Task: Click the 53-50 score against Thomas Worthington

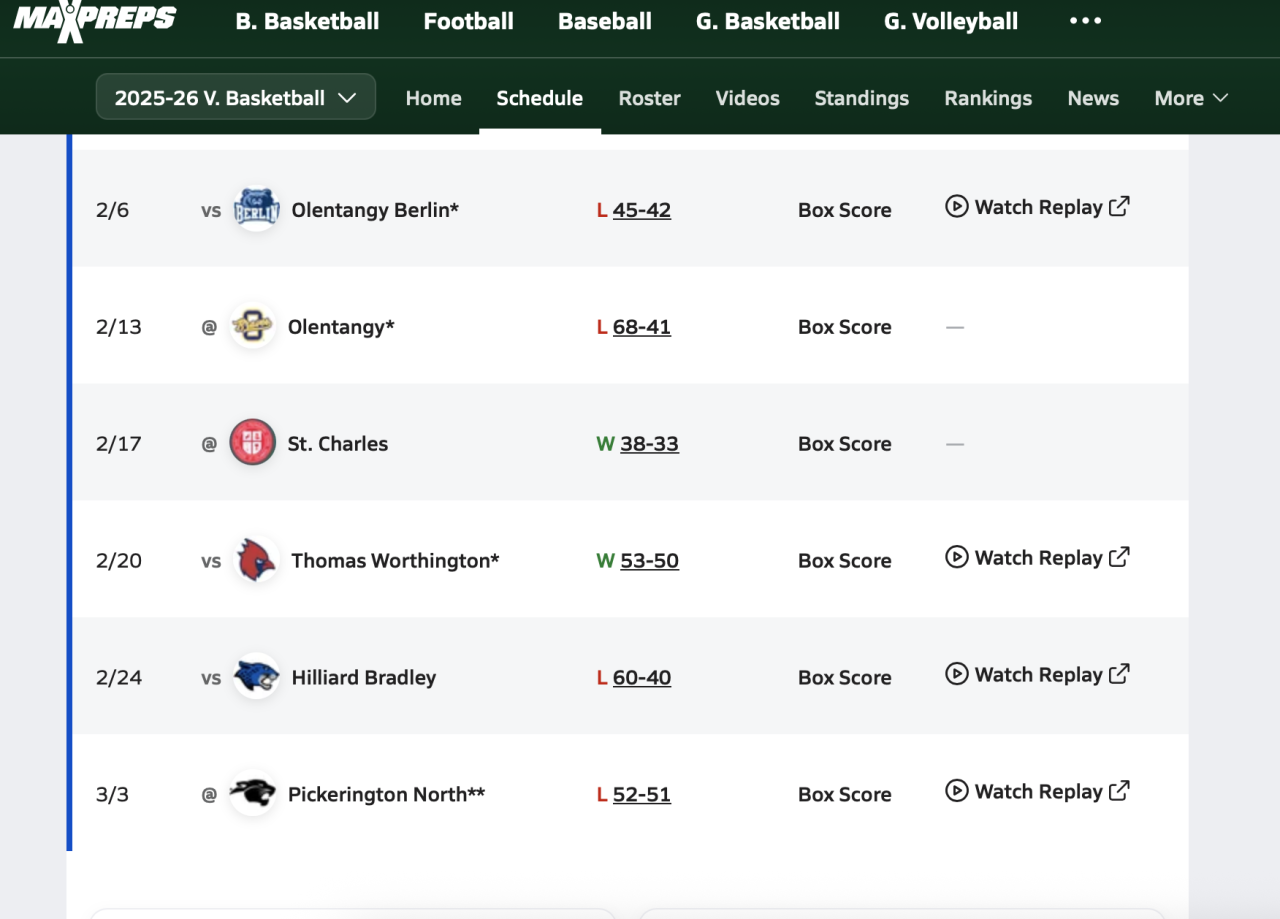Action: click(x=649, y=561)
